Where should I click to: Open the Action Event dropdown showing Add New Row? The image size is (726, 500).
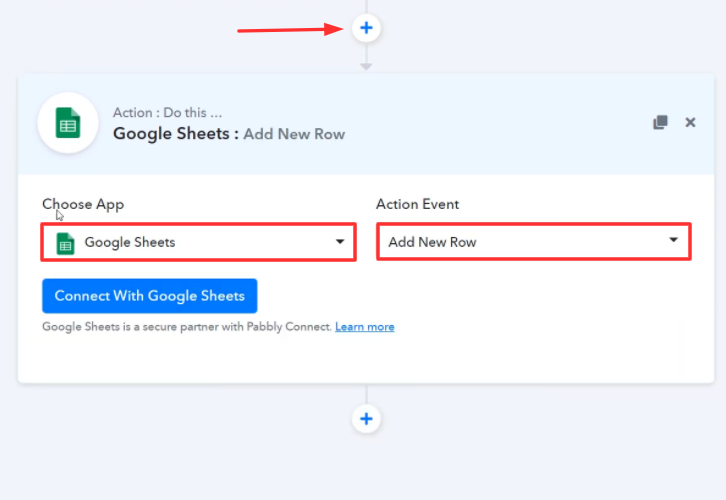pos(534,242)
